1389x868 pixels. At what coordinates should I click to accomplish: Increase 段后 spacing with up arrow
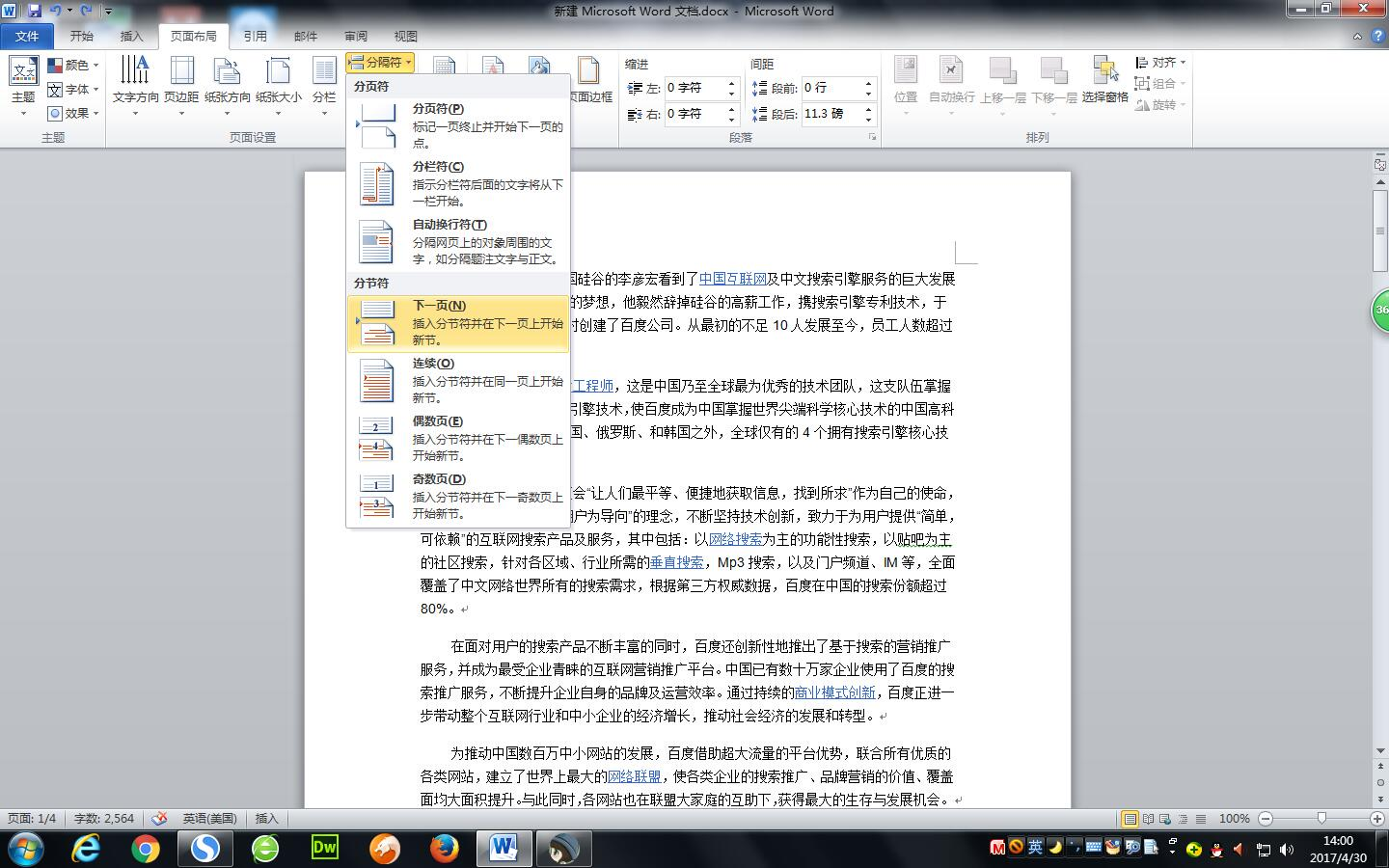click(868, 108)
